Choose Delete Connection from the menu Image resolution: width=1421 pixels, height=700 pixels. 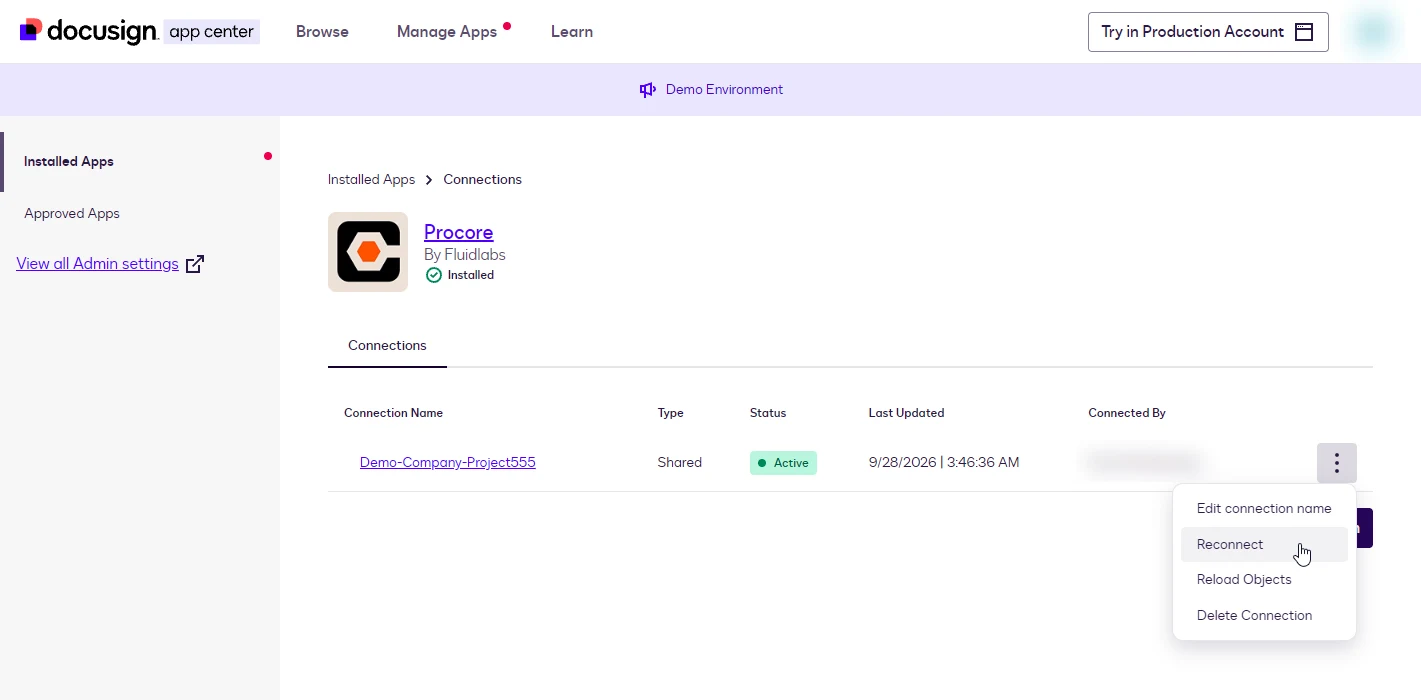coord(1264,615)
